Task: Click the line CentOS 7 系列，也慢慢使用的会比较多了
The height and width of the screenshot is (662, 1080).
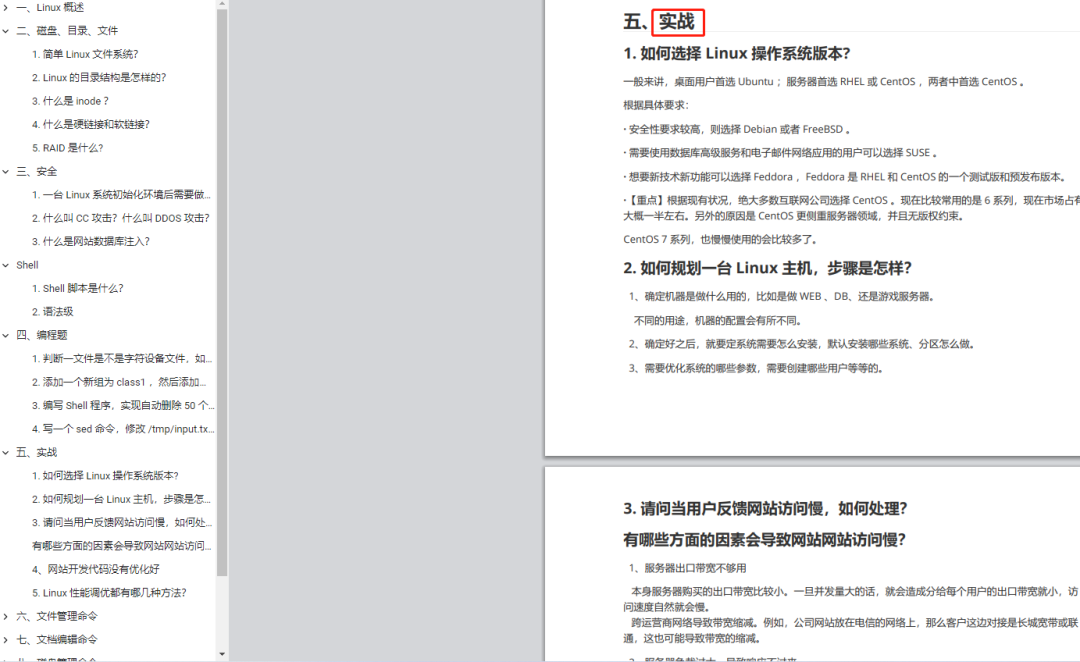Action: point(720,240)
